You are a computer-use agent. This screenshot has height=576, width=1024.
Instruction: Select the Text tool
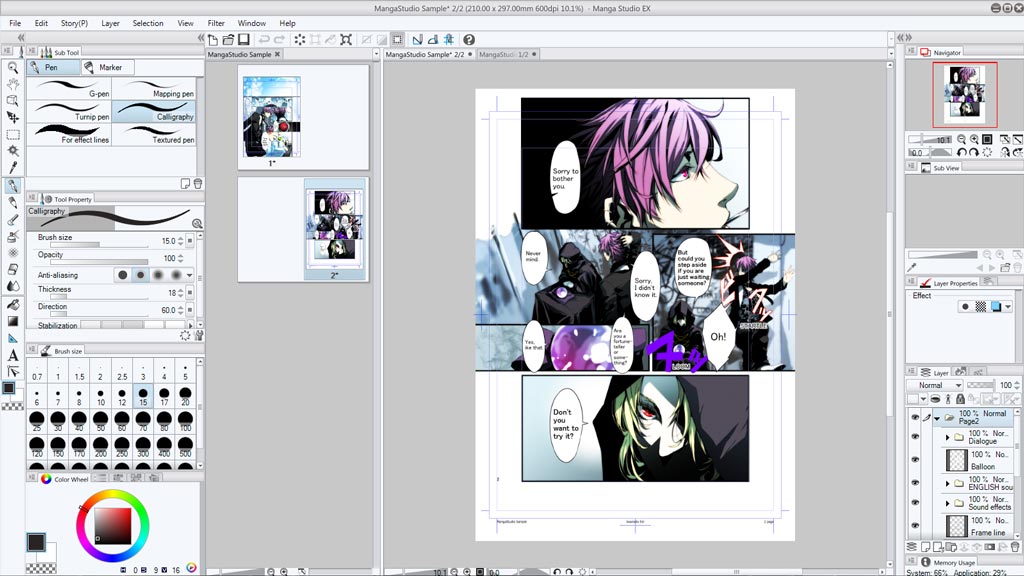click(x=13, y=355)
